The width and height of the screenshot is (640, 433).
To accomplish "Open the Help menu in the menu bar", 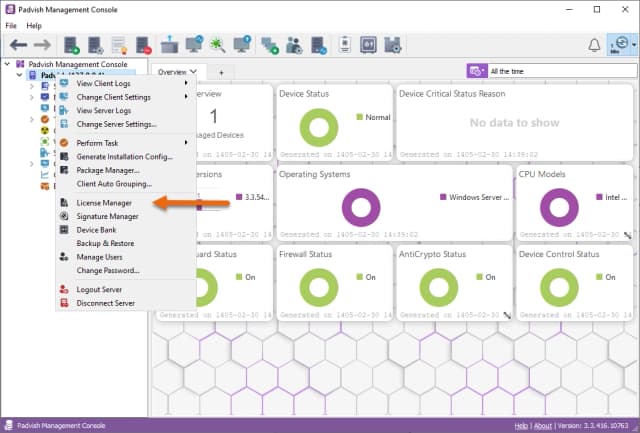I will (34, 25).
